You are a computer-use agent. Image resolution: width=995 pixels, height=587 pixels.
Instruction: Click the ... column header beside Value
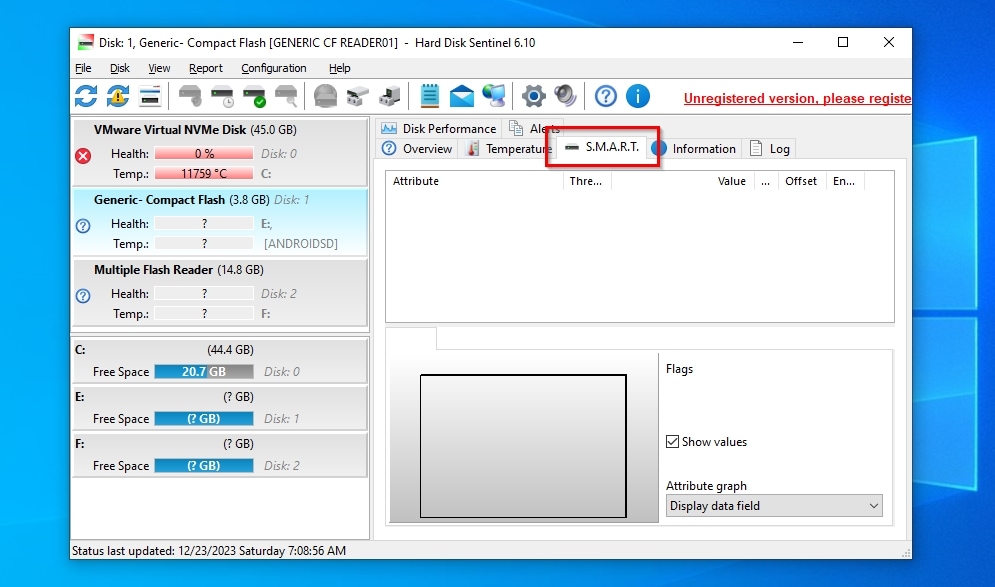(x=765, y=181)
